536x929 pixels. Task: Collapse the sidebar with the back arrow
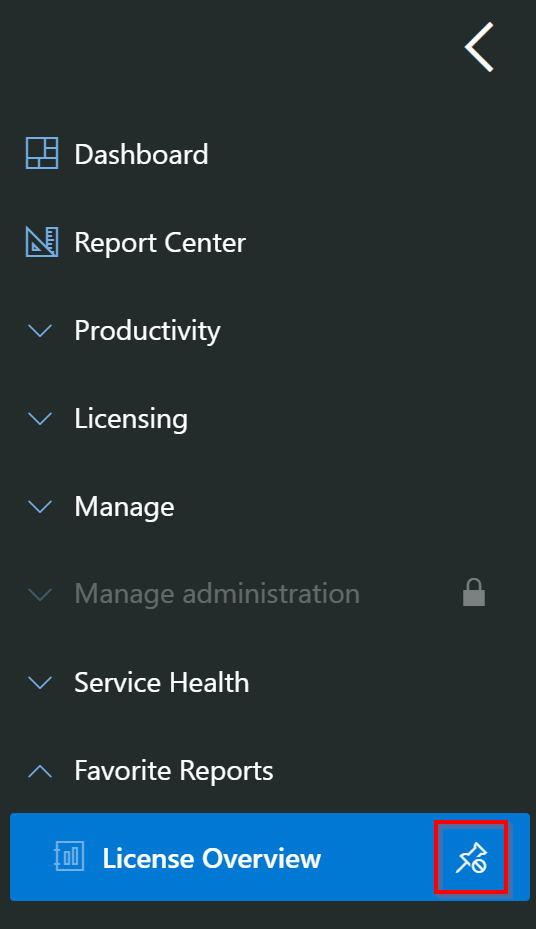[x=479, y=47]
